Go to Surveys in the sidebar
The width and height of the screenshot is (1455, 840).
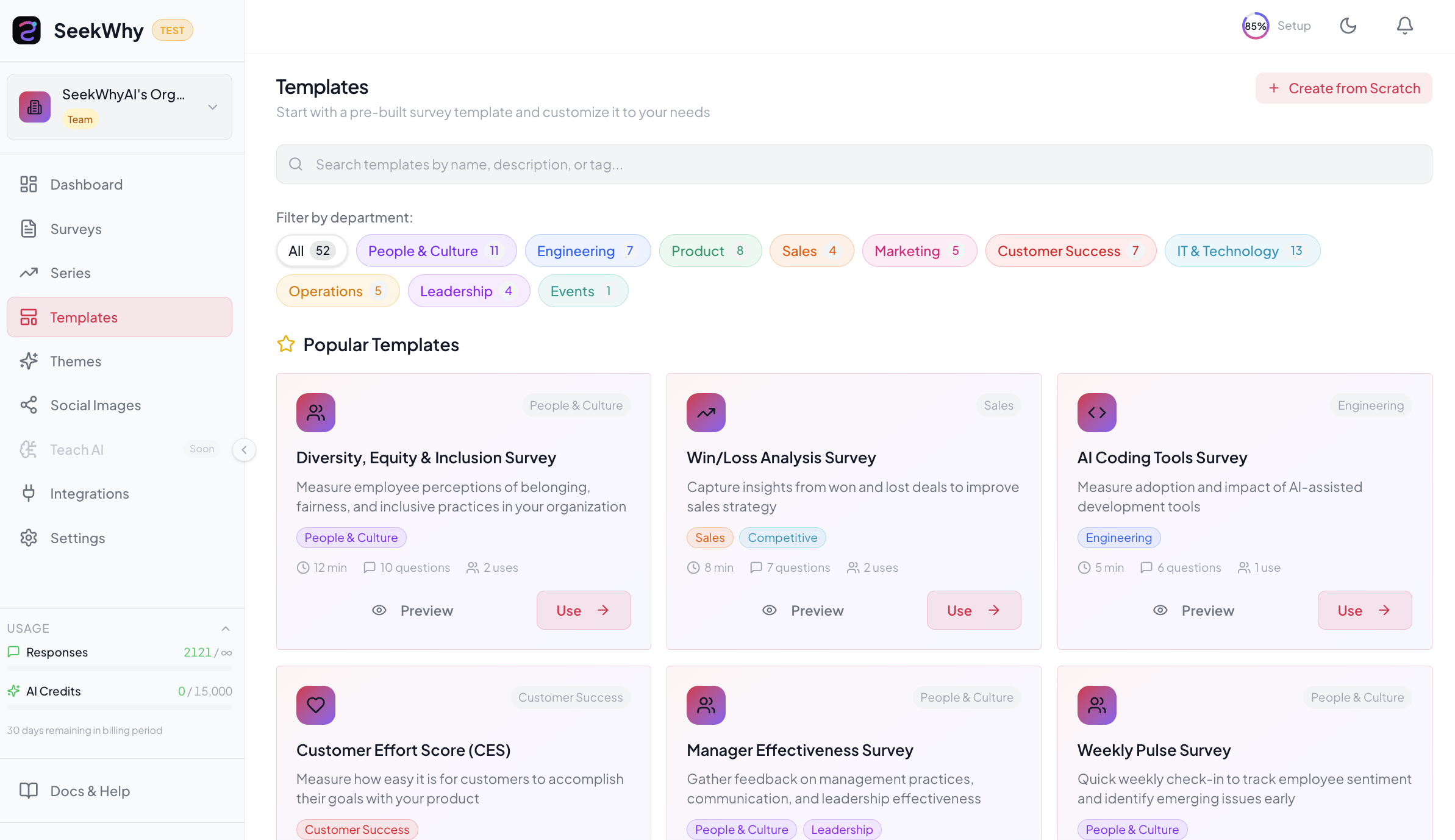(76, 229)
